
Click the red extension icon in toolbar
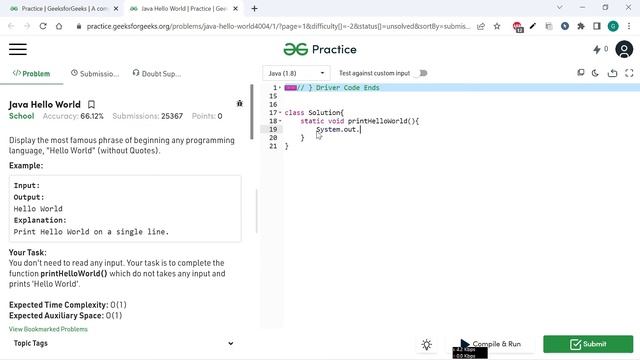(x=518, y=27)
